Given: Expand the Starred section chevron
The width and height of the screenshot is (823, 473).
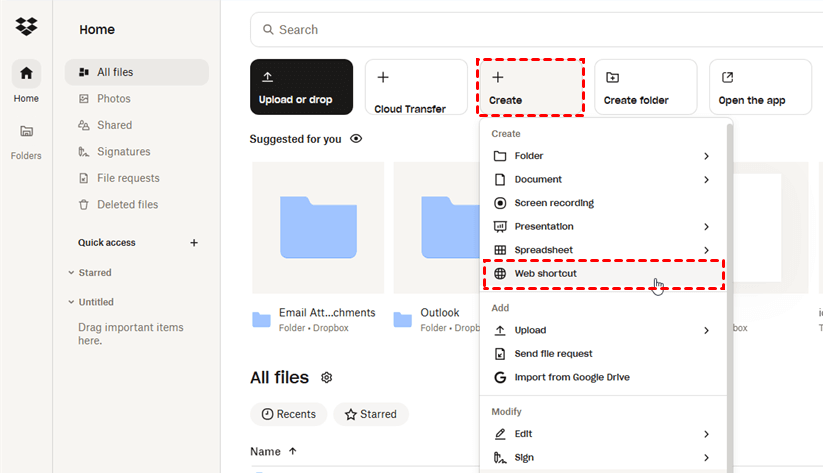Looking at the screenshot, I should pyautogui.click(x=71, y=273).
